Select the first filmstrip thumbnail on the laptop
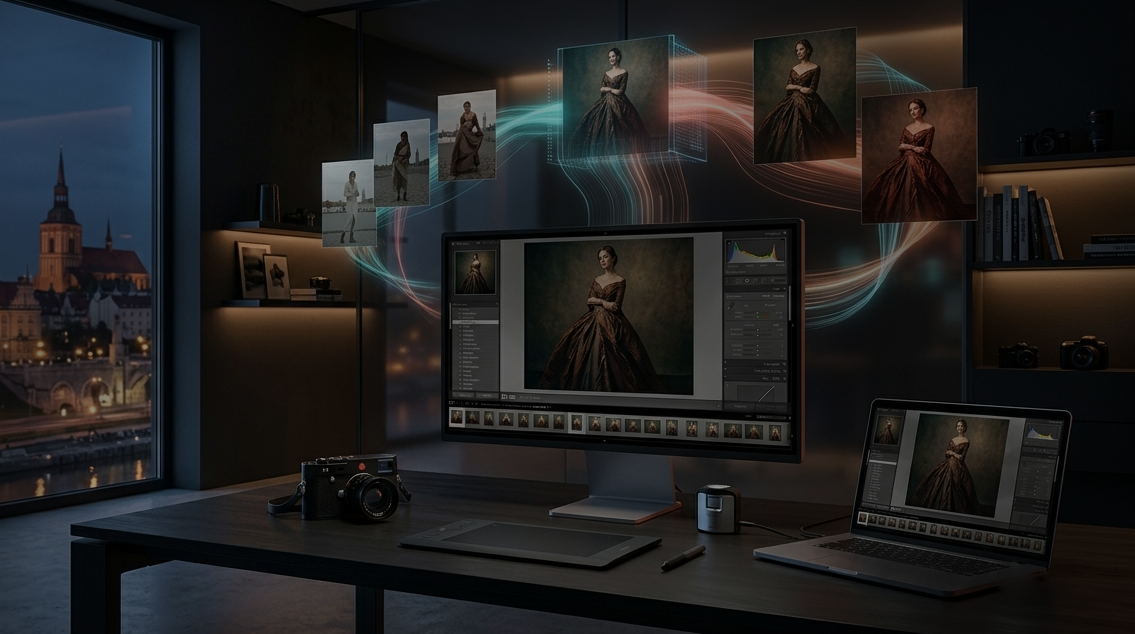This screenshot has width=1135, height=634. point(862,518)
